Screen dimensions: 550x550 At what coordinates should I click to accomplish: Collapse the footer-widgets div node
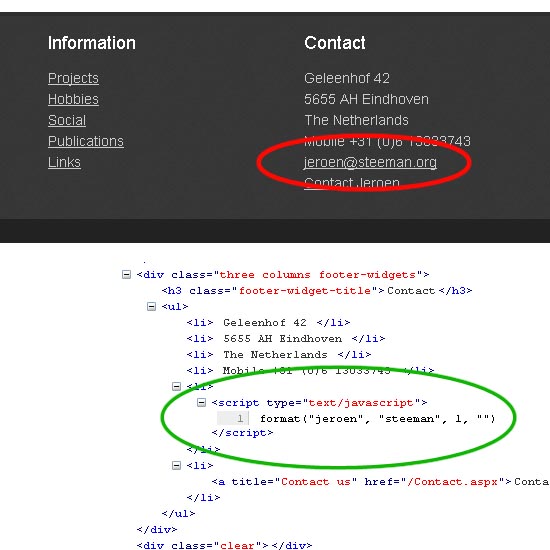tap(126, 274)
